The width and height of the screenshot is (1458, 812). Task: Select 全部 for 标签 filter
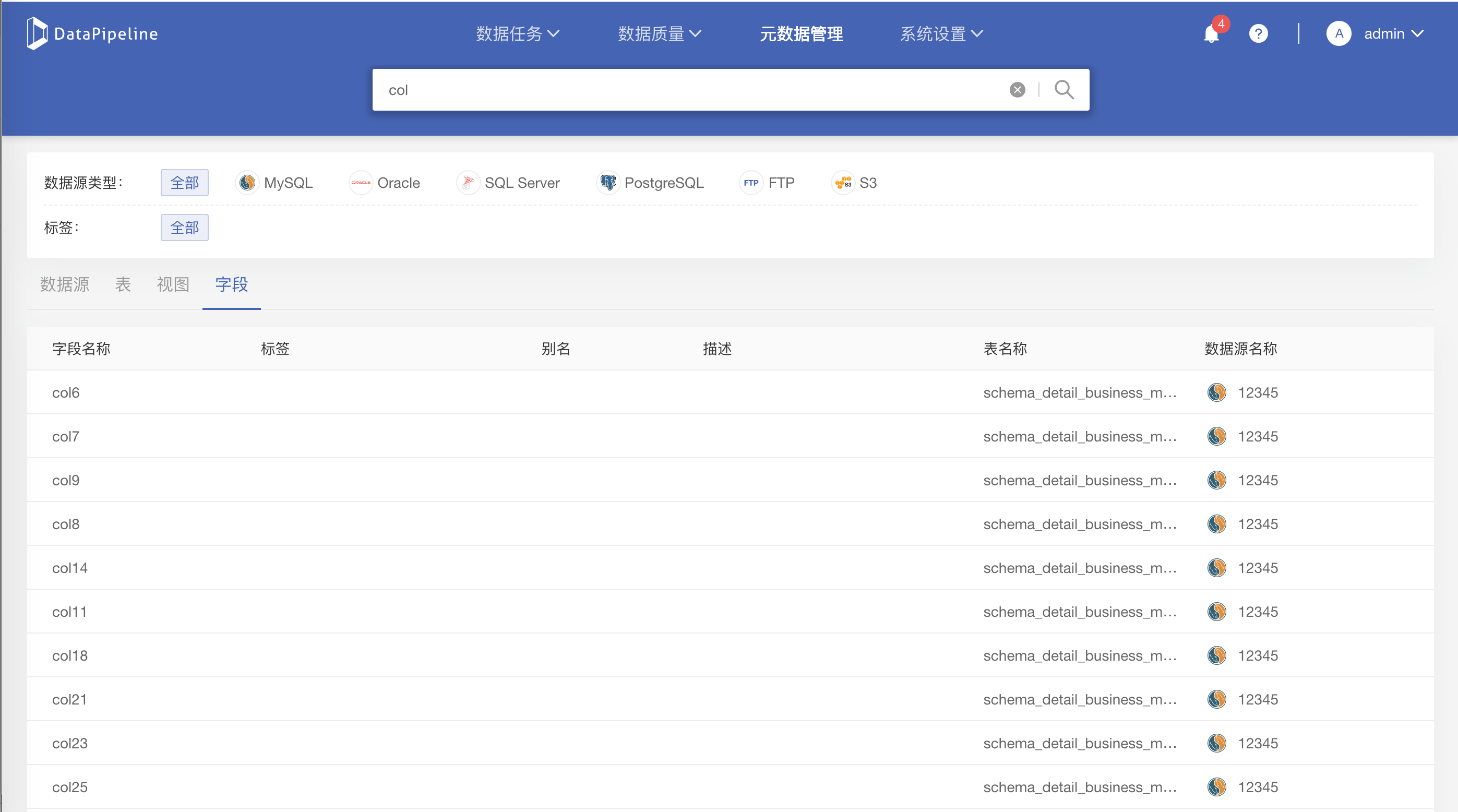[x=185, y=228]
